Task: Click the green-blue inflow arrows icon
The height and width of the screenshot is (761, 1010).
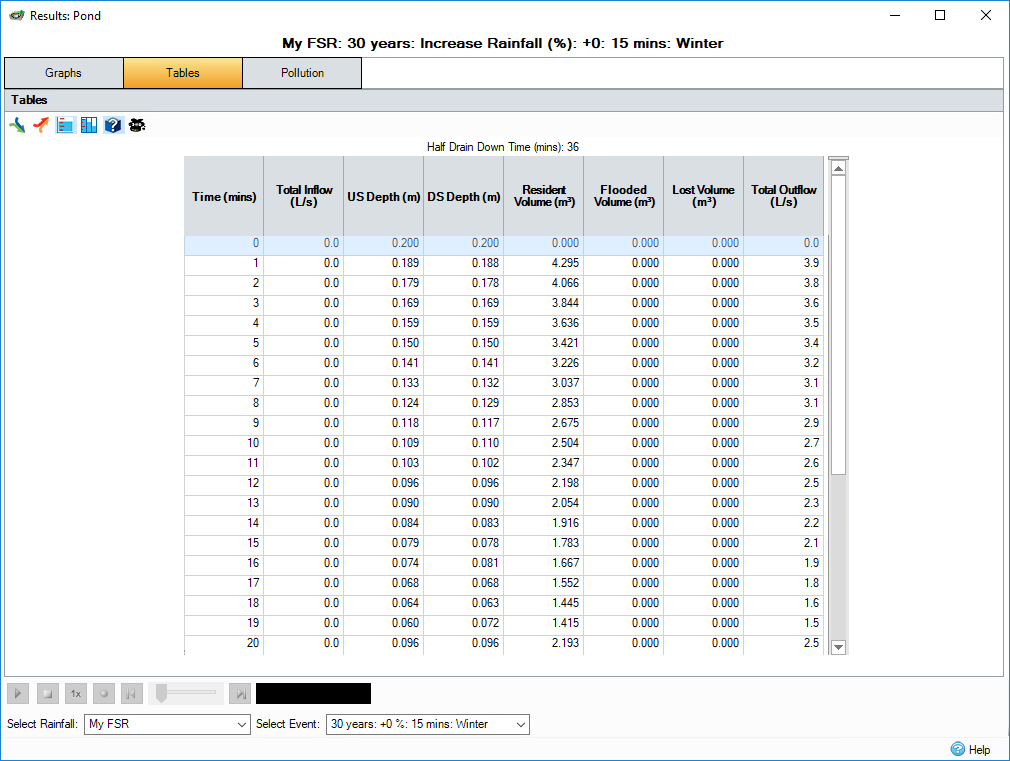Action: tap(17, 125)
